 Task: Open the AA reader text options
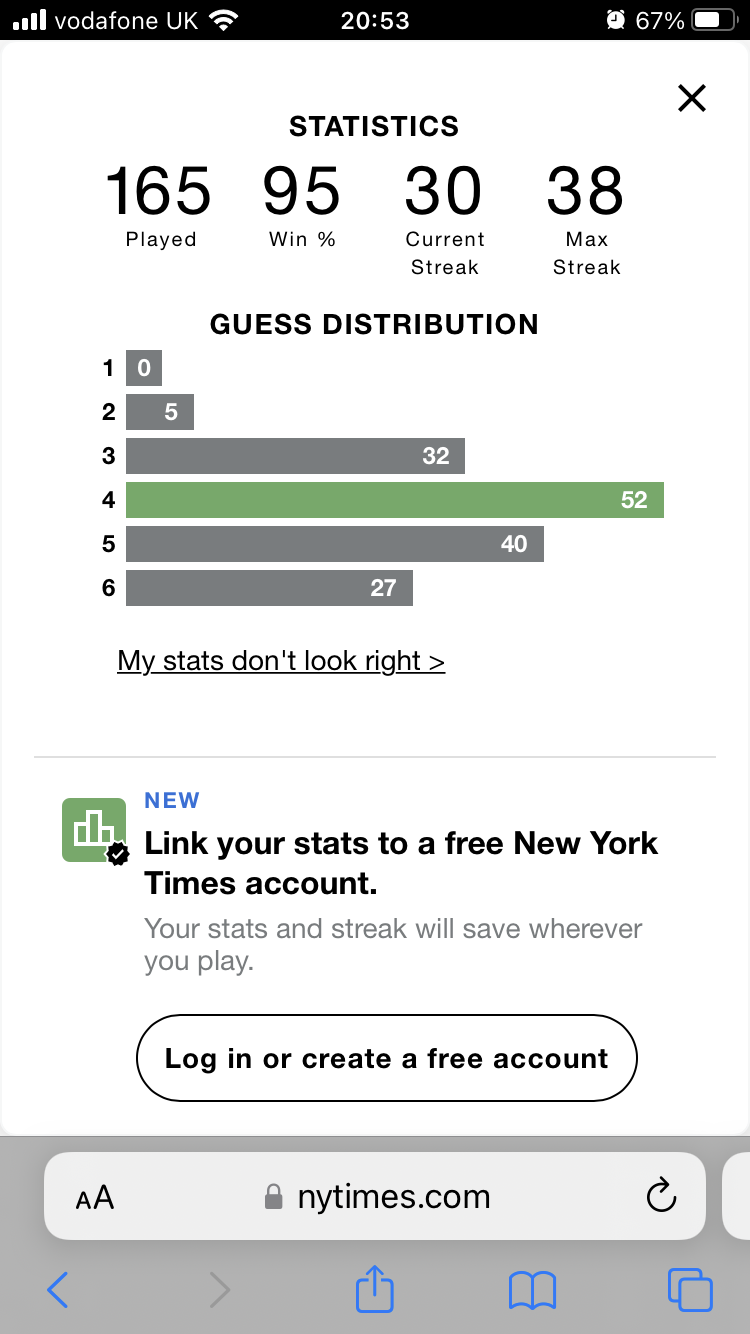click(95, 1198)
